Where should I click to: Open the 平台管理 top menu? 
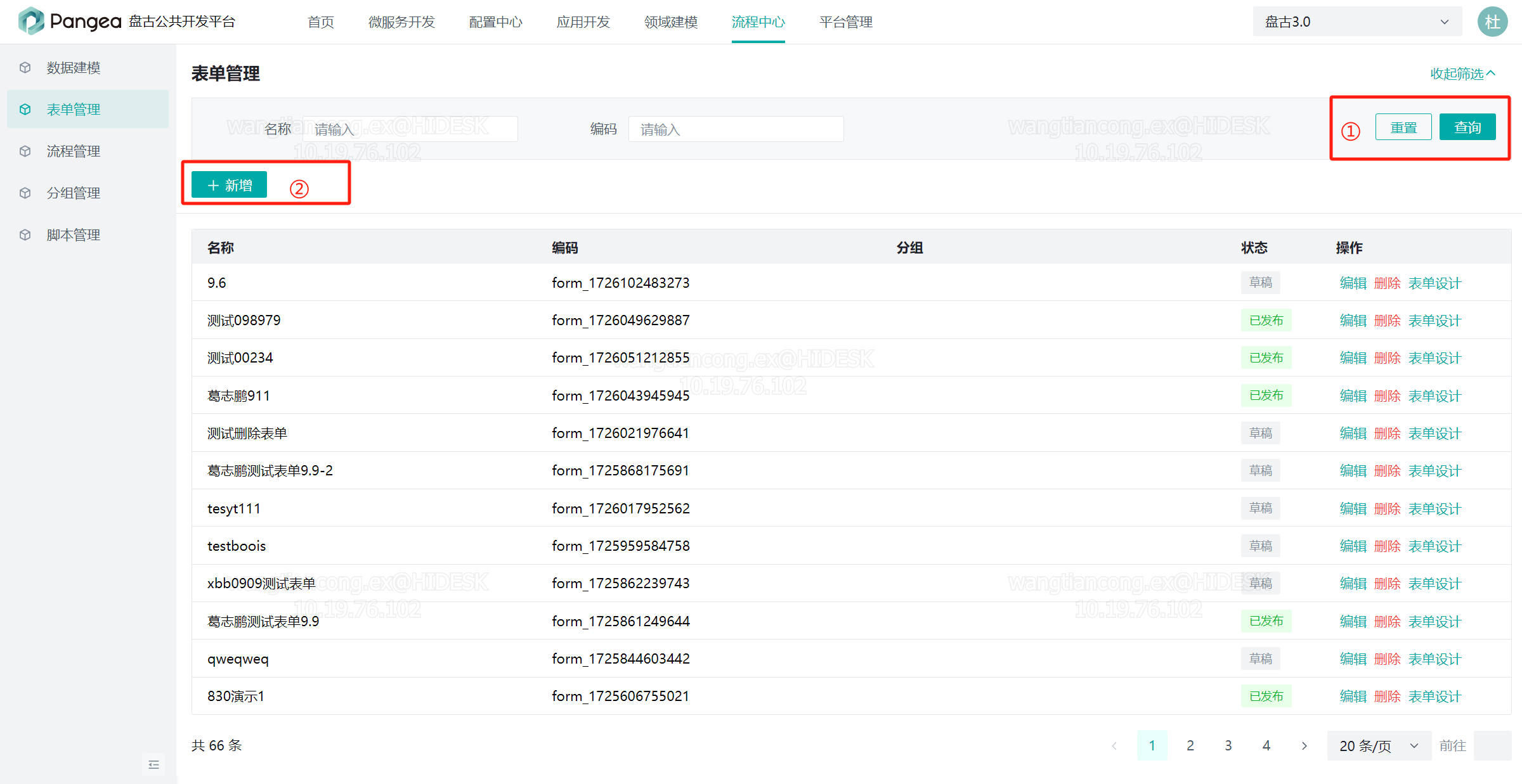point(846,22)
